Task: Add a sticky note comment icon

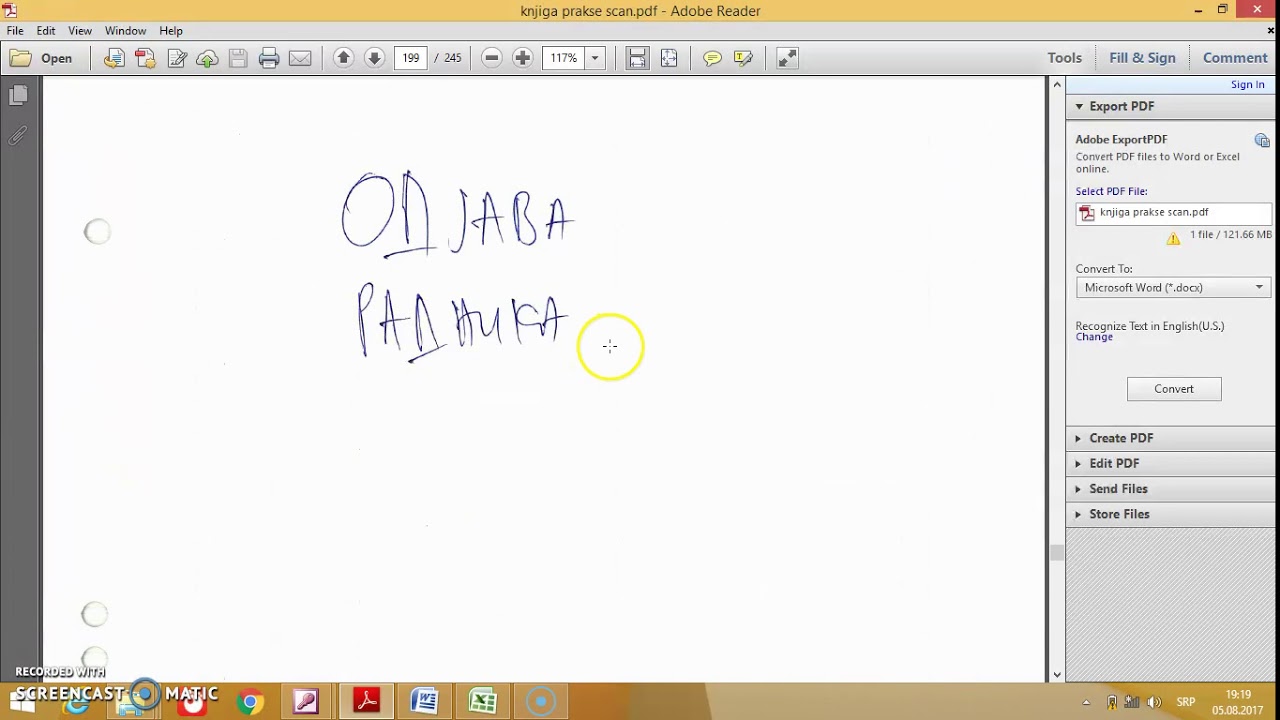Action: [712, 58]
